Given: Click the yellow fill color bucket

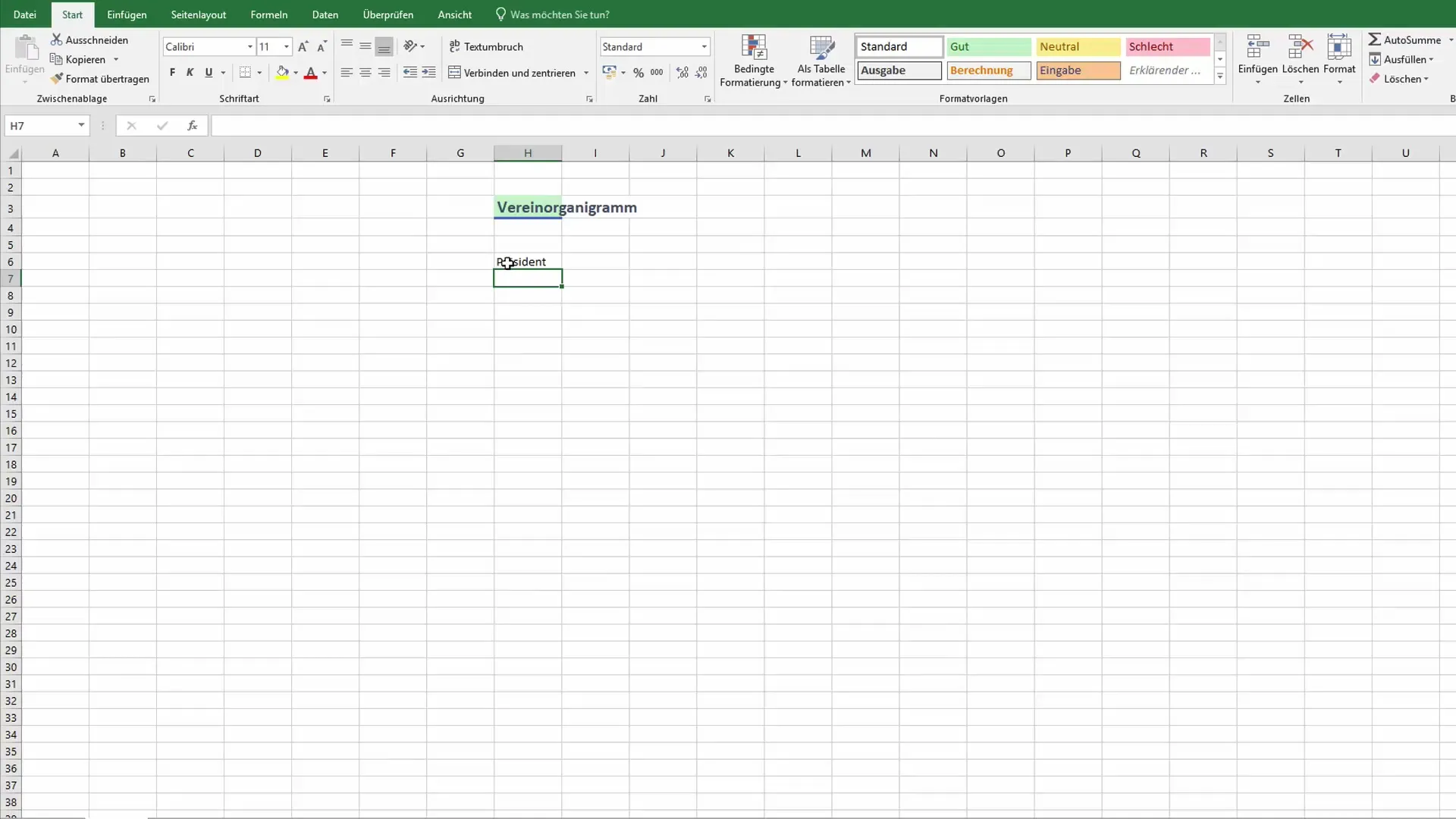Looking at the screenshot, I should (282, 72).
